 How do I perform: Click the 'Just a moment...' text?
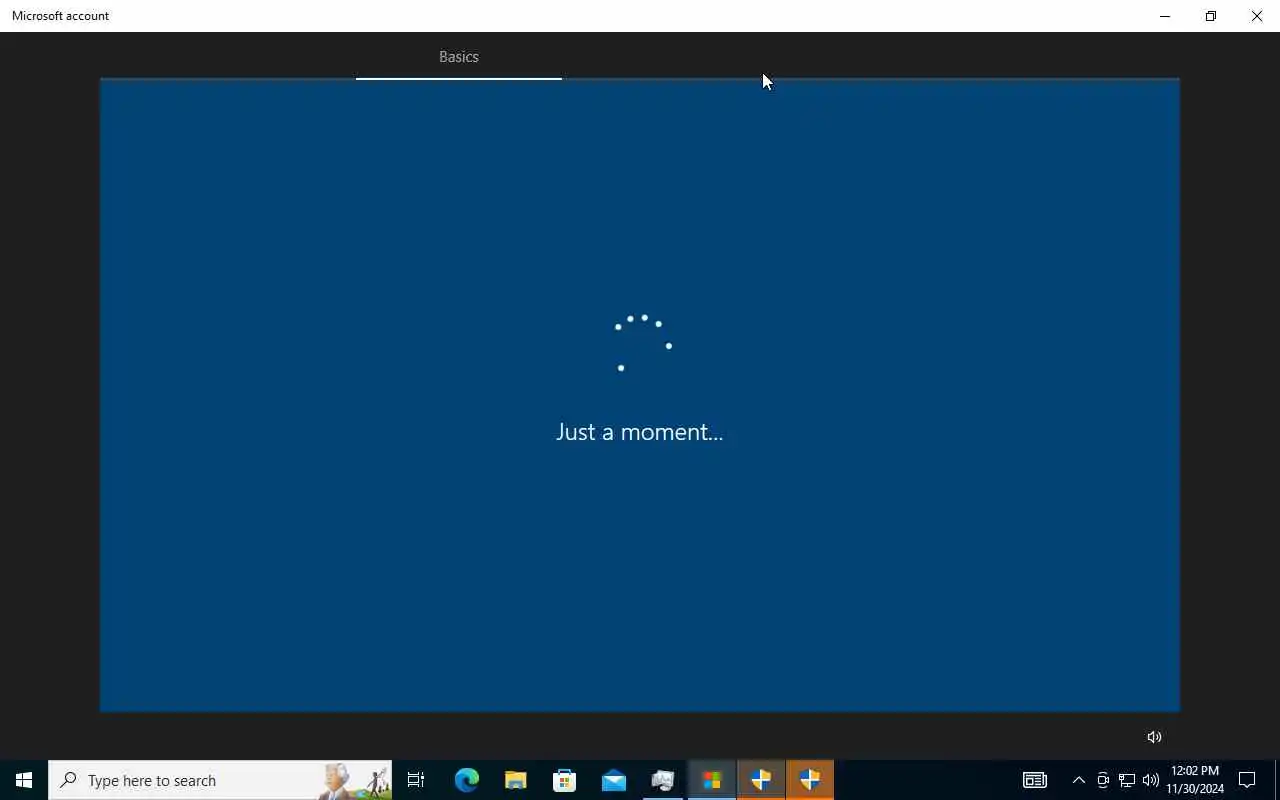tap(640, 432)
